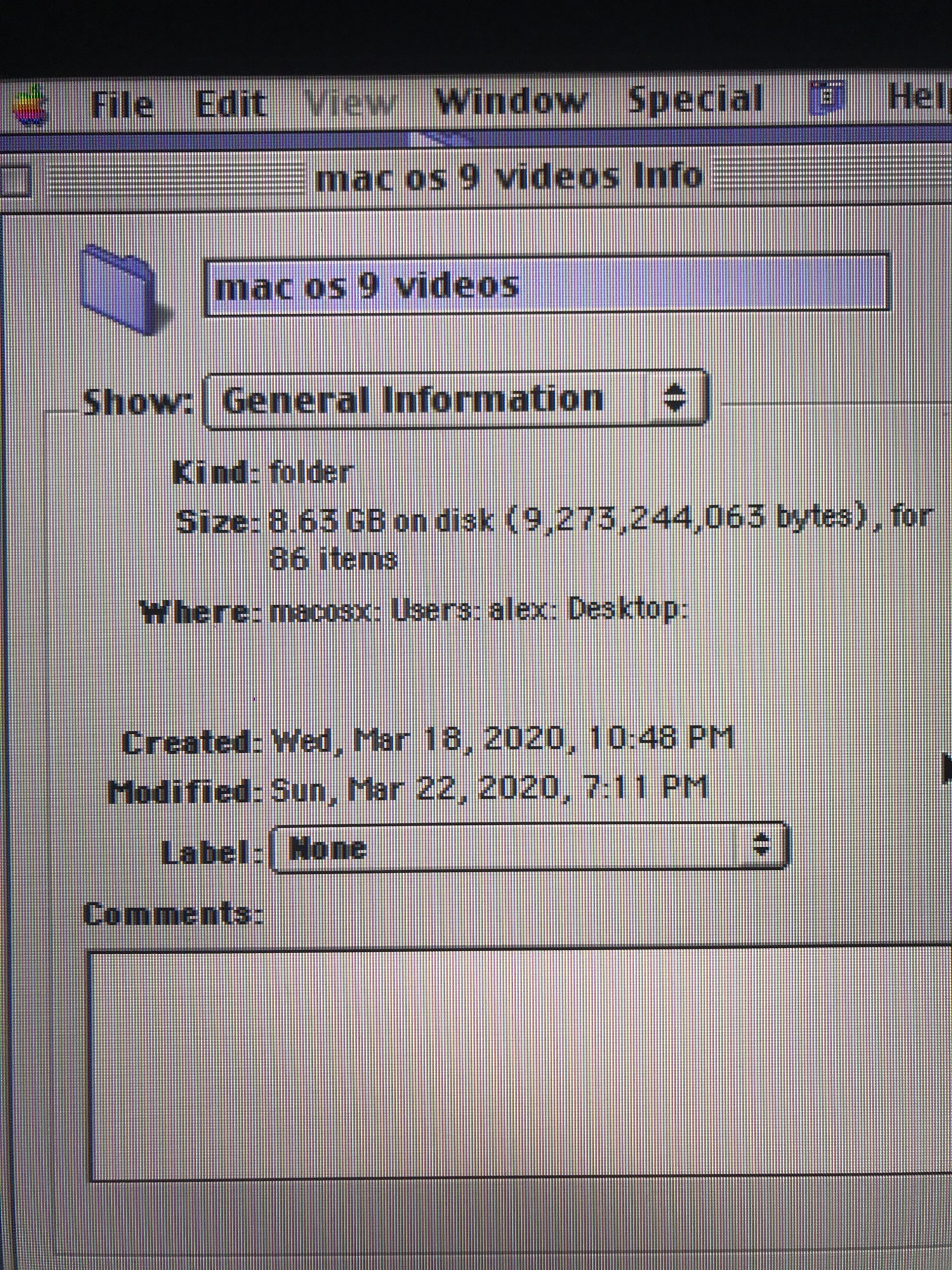Click the path 'macosx: Users: alex: Desktop:'
952x1270 pixels.
pyautogui.click(x=479, y=610)
